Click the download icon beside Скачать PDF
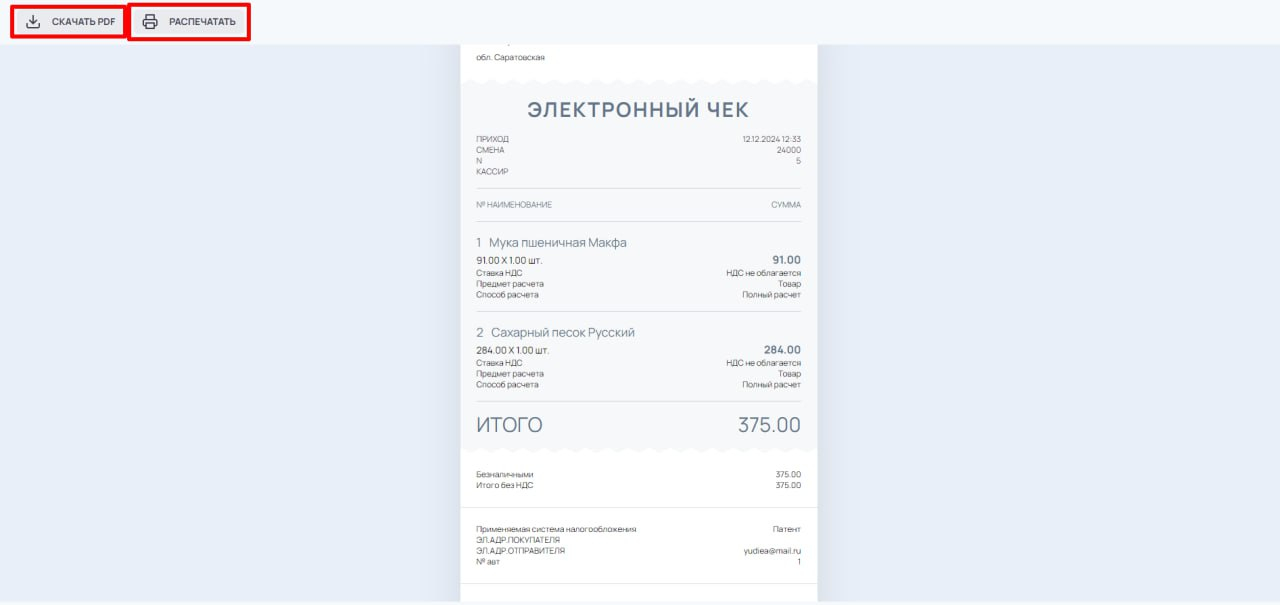The height and width of the screenshot is (605, 1280). tap(34, 22)
